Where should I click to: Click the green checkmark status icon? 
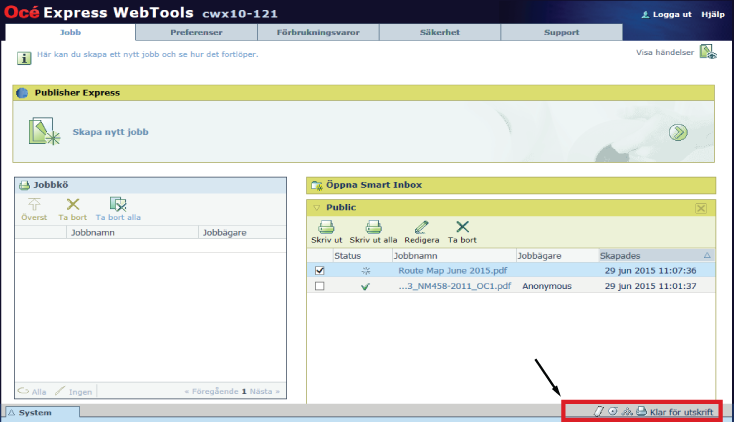365,286
